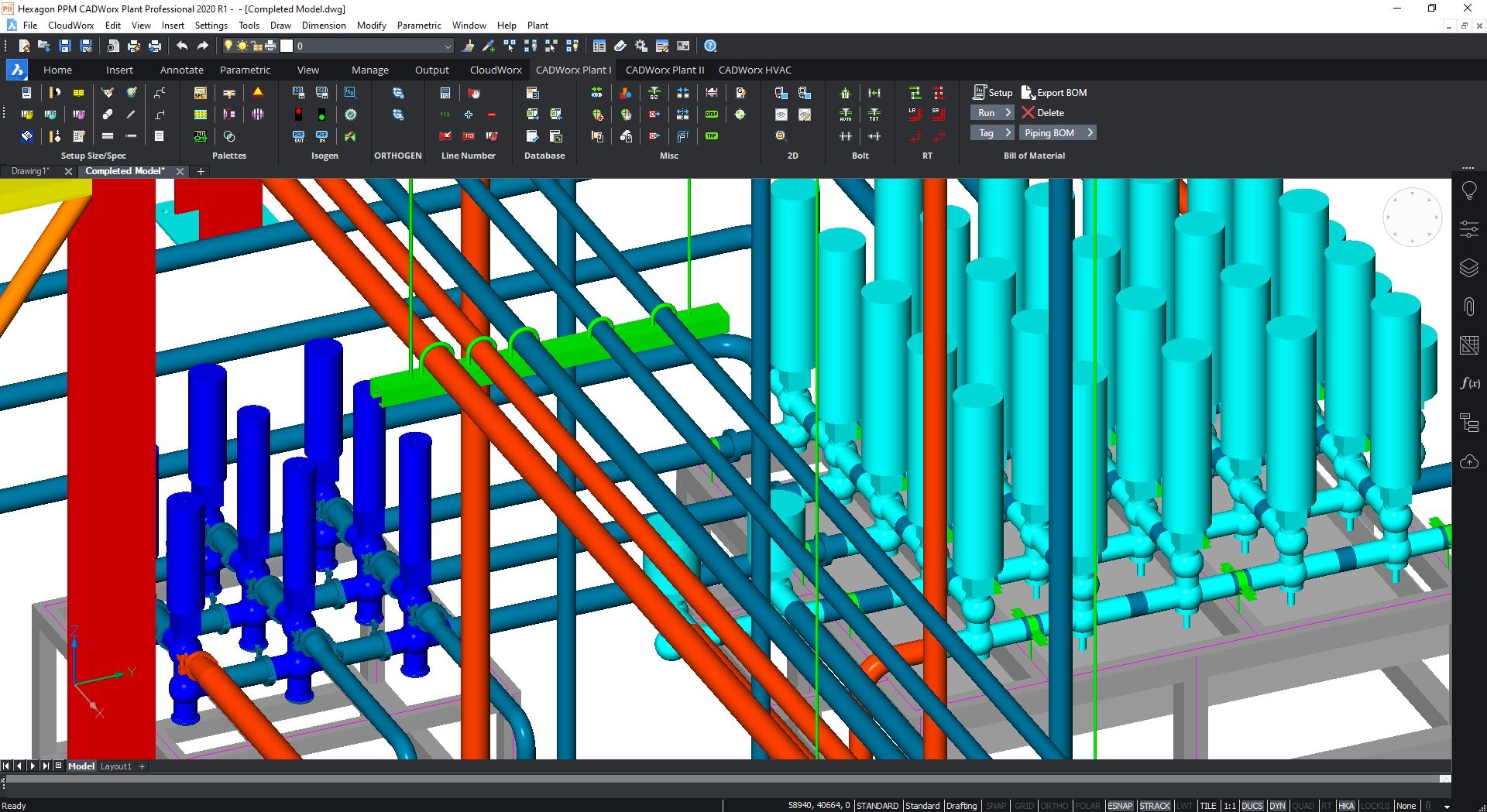
Task: Click the LR elbow icon in RT
Action: click(x=915, y=115)
